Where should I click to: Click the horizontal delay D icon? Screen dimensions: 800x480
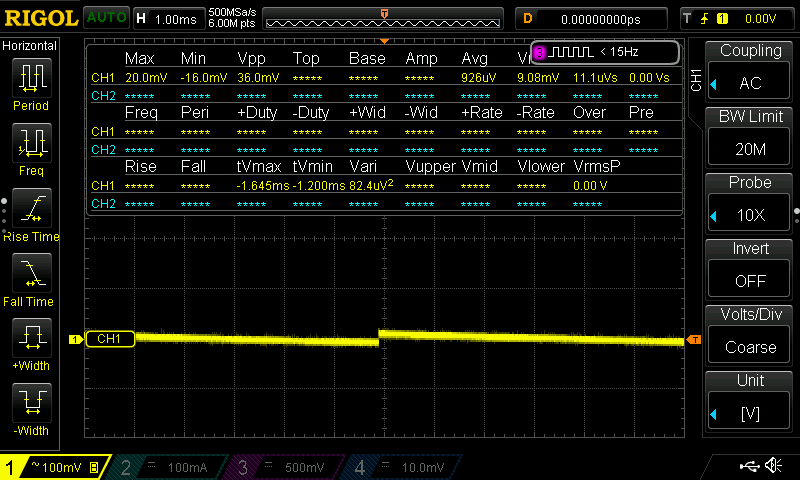coord(528,19)
